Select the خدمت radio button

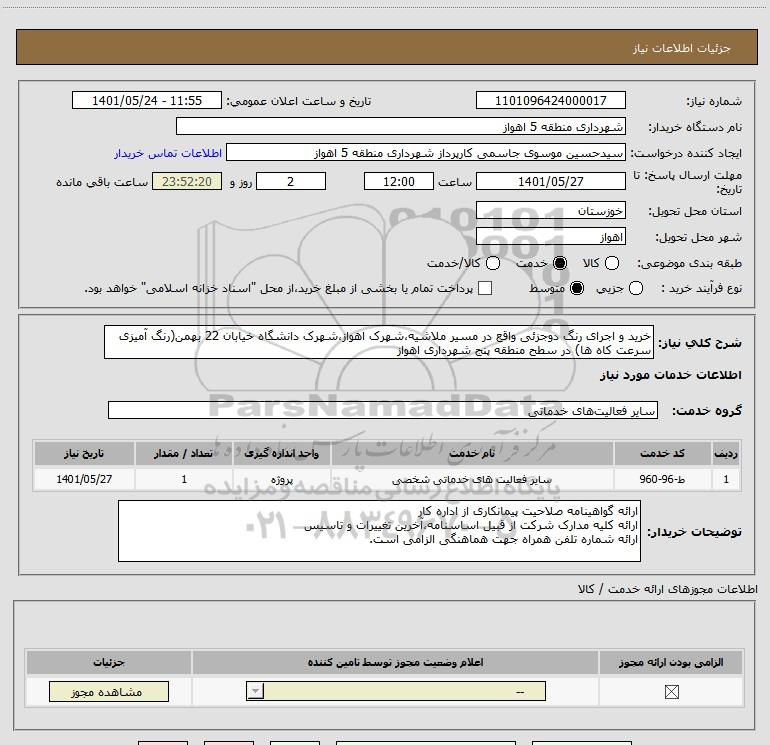(x=560, y=263)
